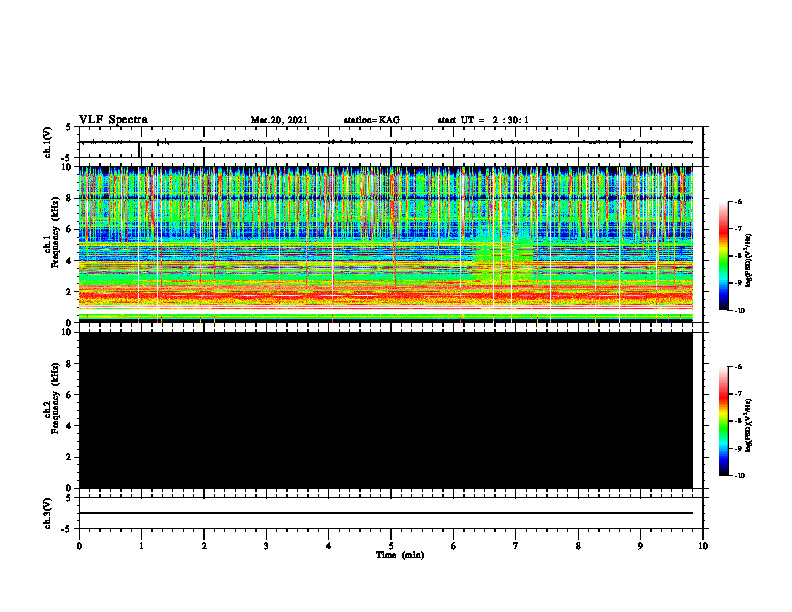Select the ch.1 voltage waveform strip
The height and width of the screenshot is (612, 792).
(x=391, y=142)
